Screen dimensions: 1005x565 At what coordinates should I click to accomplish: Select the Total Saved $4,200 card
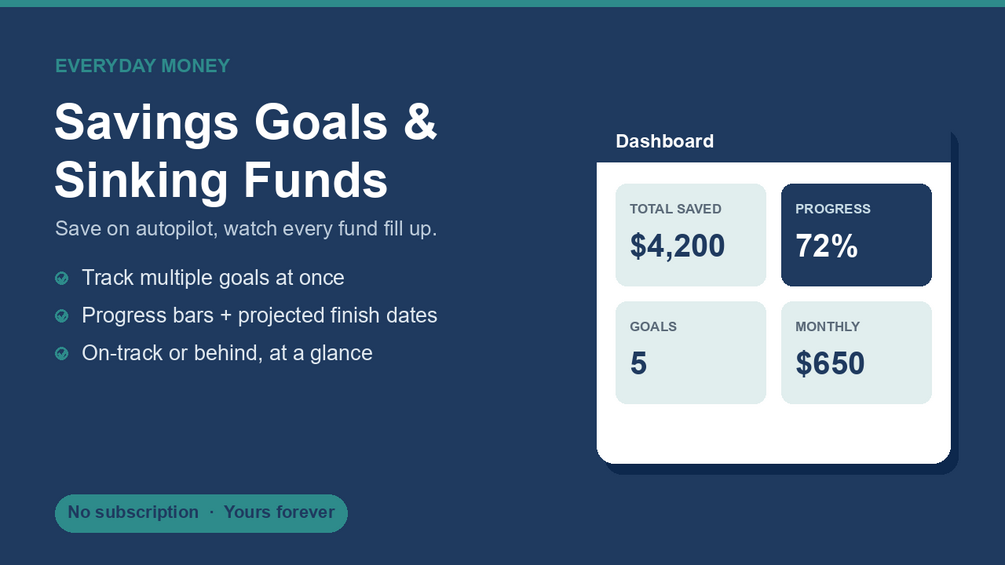tap(690, 235)
